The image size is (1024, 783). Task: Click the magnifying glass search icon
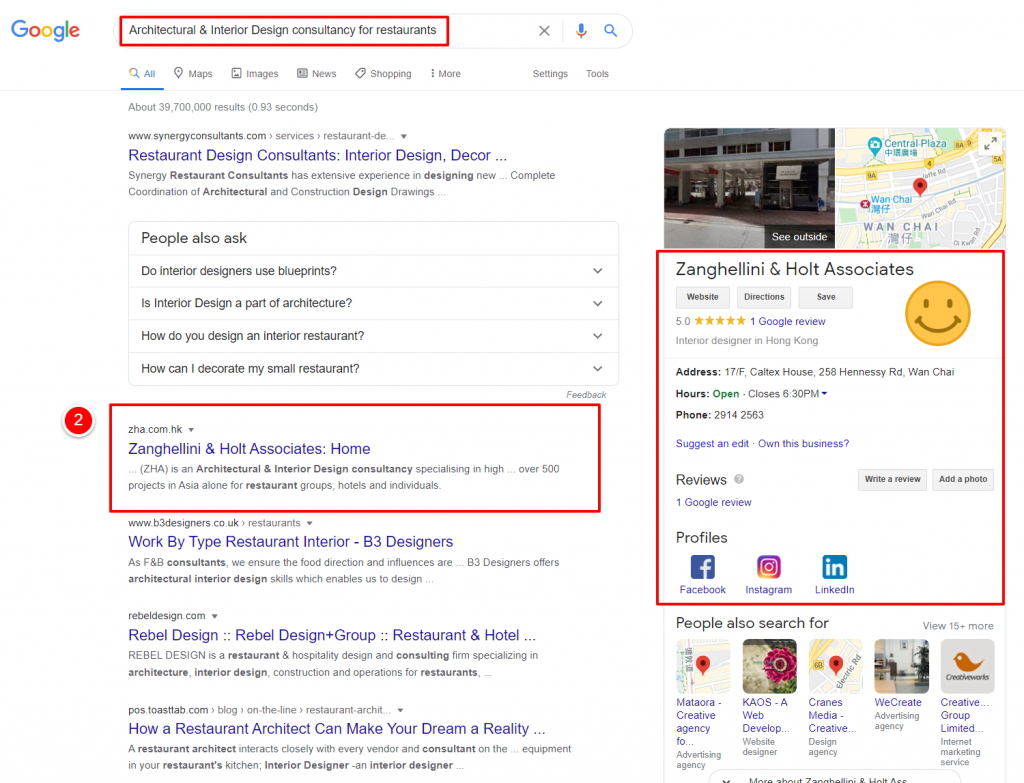pyautogui.click(x=611, y=31)
